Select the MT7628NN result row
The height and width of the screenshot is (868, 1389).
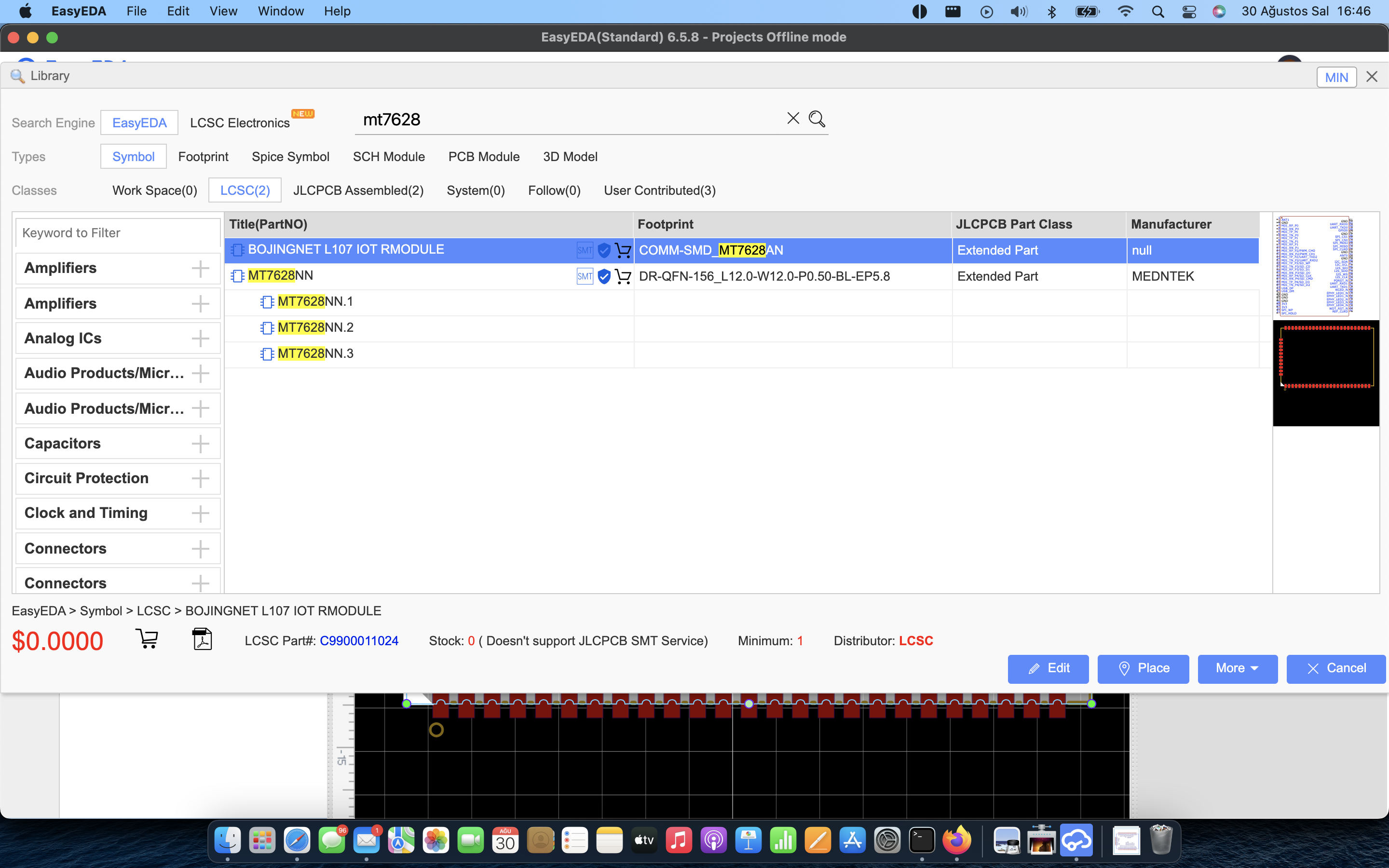pos(742,276)
